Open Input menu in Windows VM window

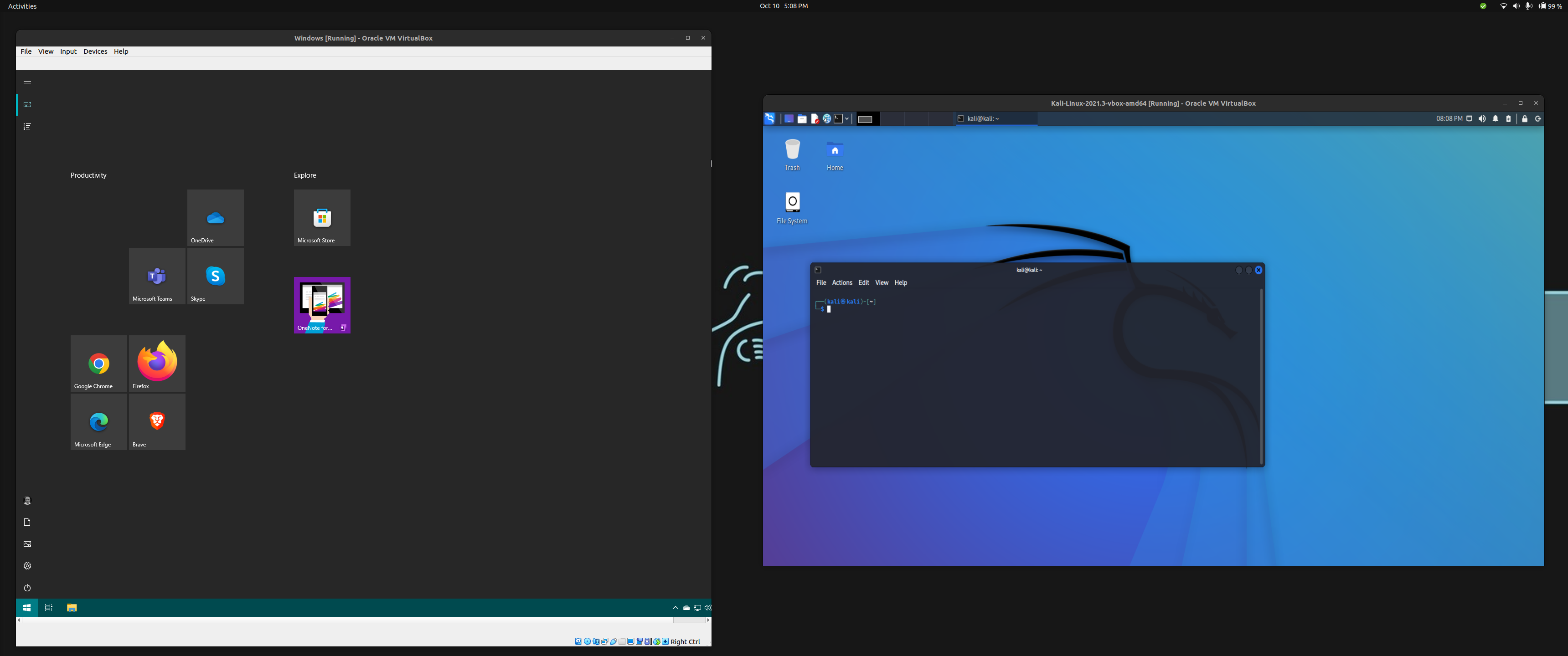click(68, 52)
